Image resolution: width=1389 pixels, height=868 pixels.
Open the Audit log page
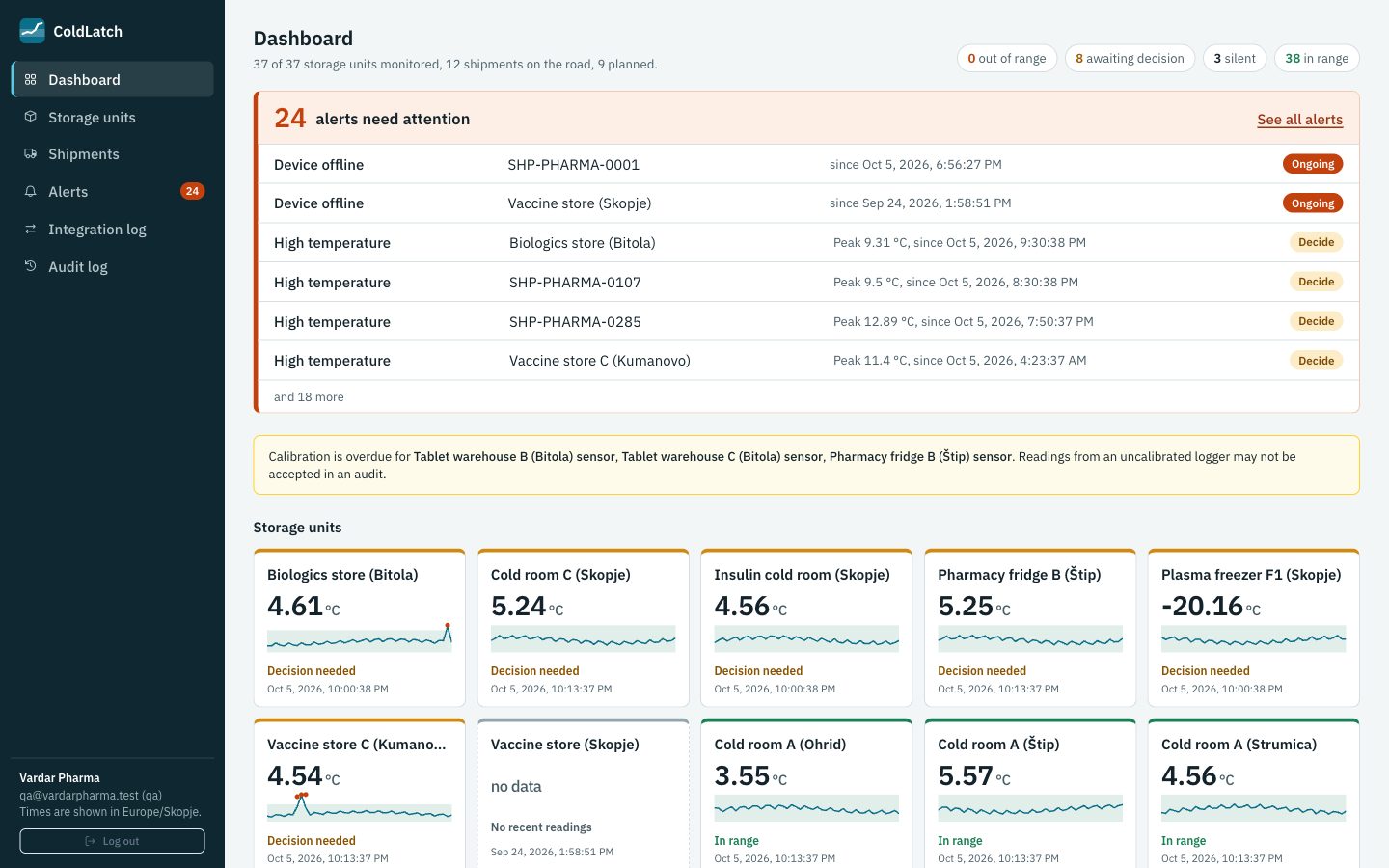pos(113,266)
